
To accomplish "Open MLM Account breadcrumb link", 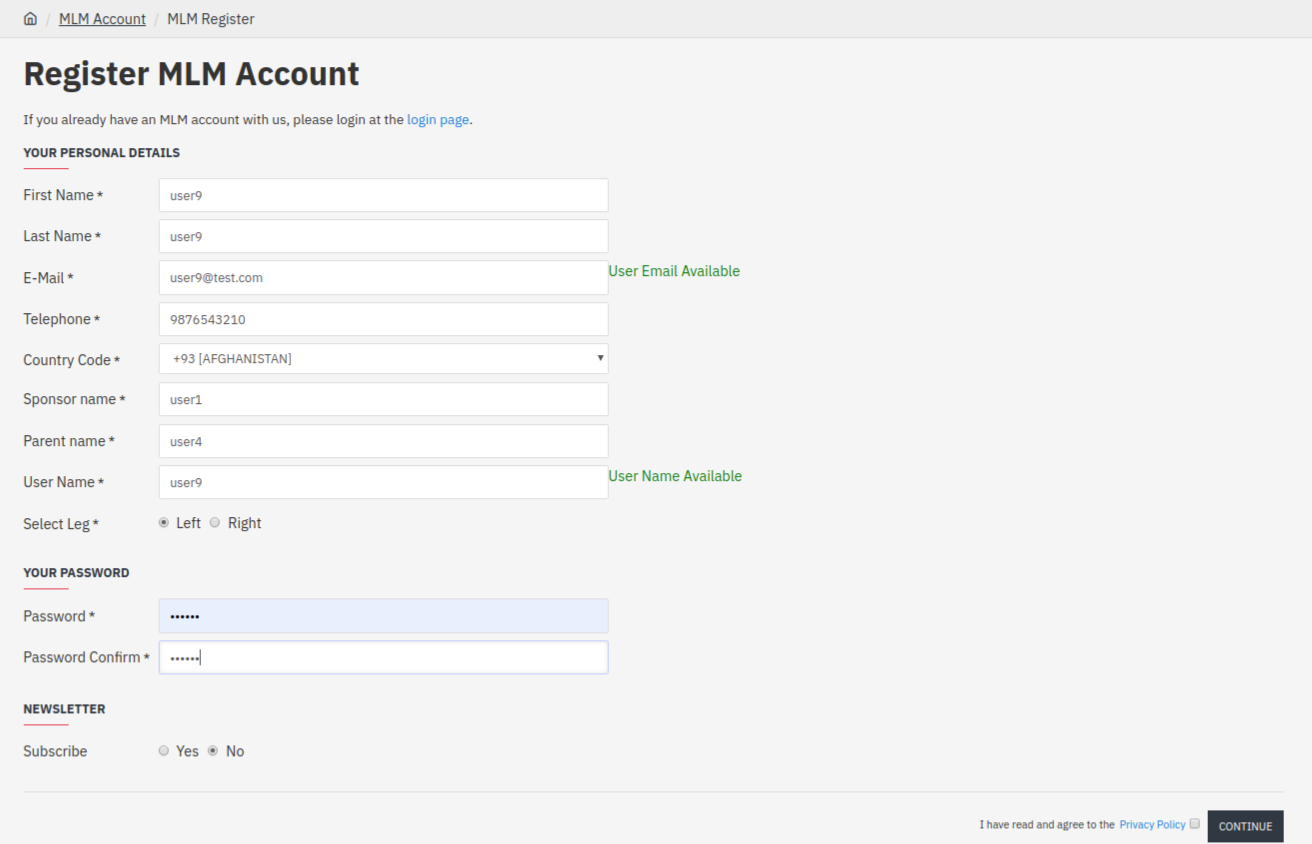I will 102,19.
